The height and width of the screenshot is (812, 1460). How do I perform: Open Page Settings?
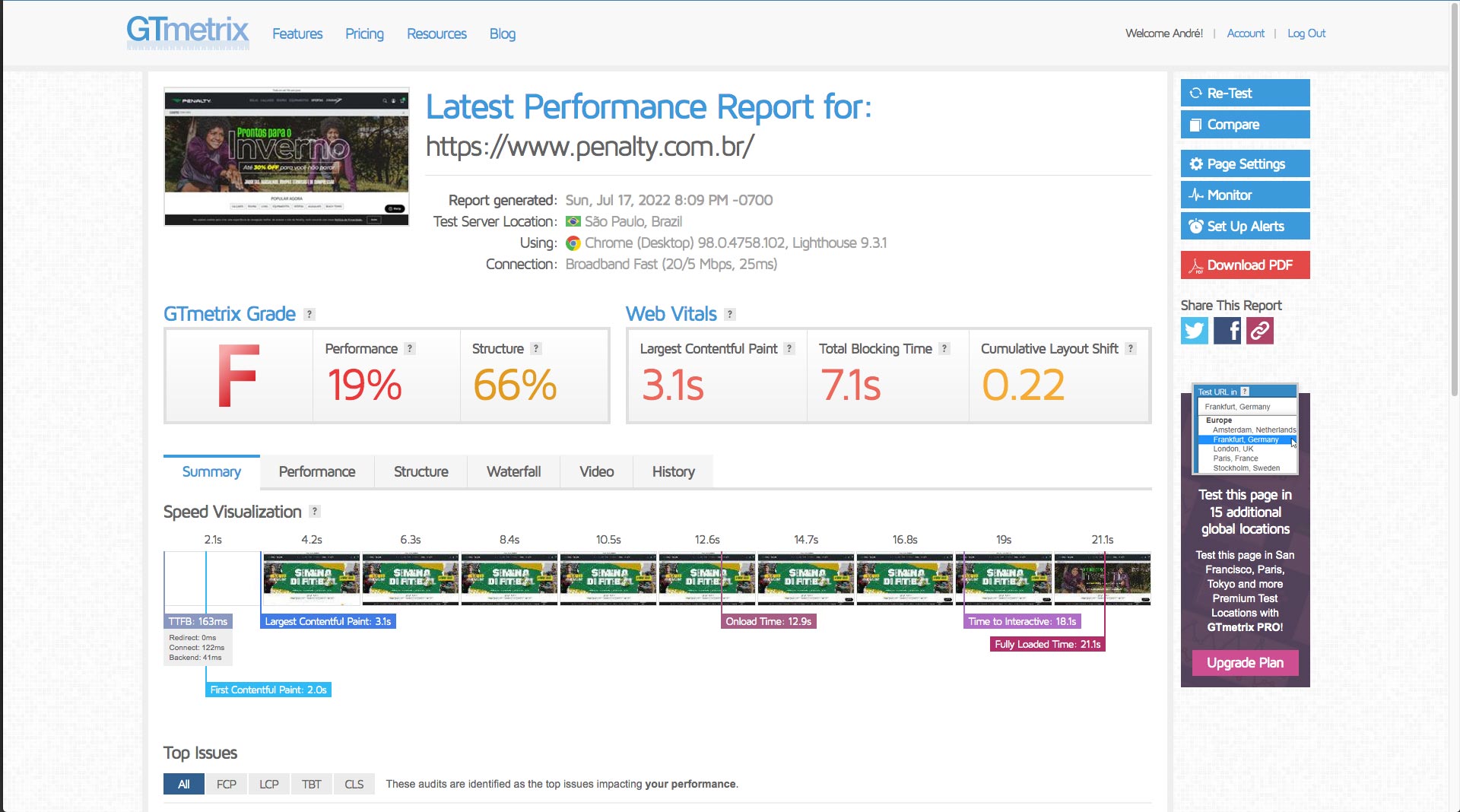pyautogui.click(x=1245, y=163)
